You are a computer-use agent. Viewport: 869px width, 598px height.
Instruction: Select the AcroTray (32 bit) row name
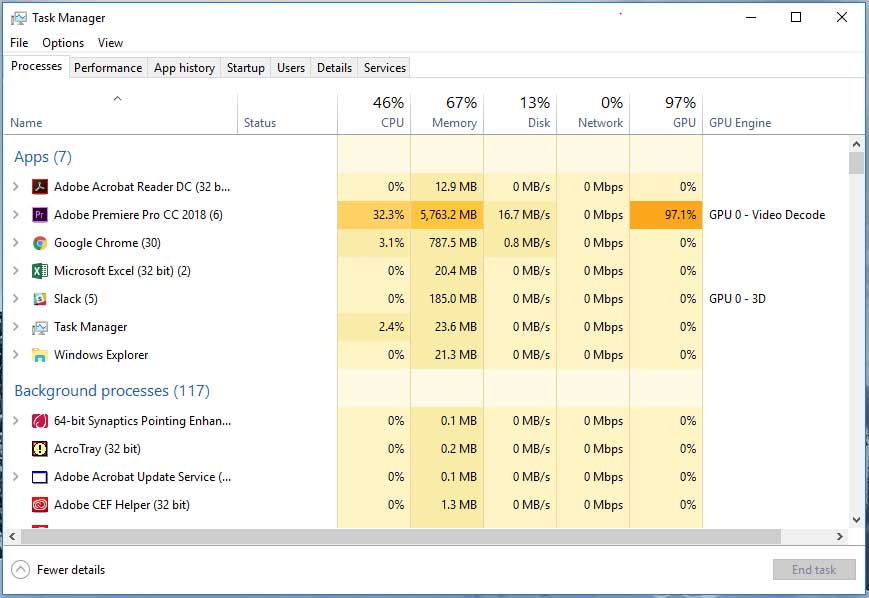(x=98, y=449)
